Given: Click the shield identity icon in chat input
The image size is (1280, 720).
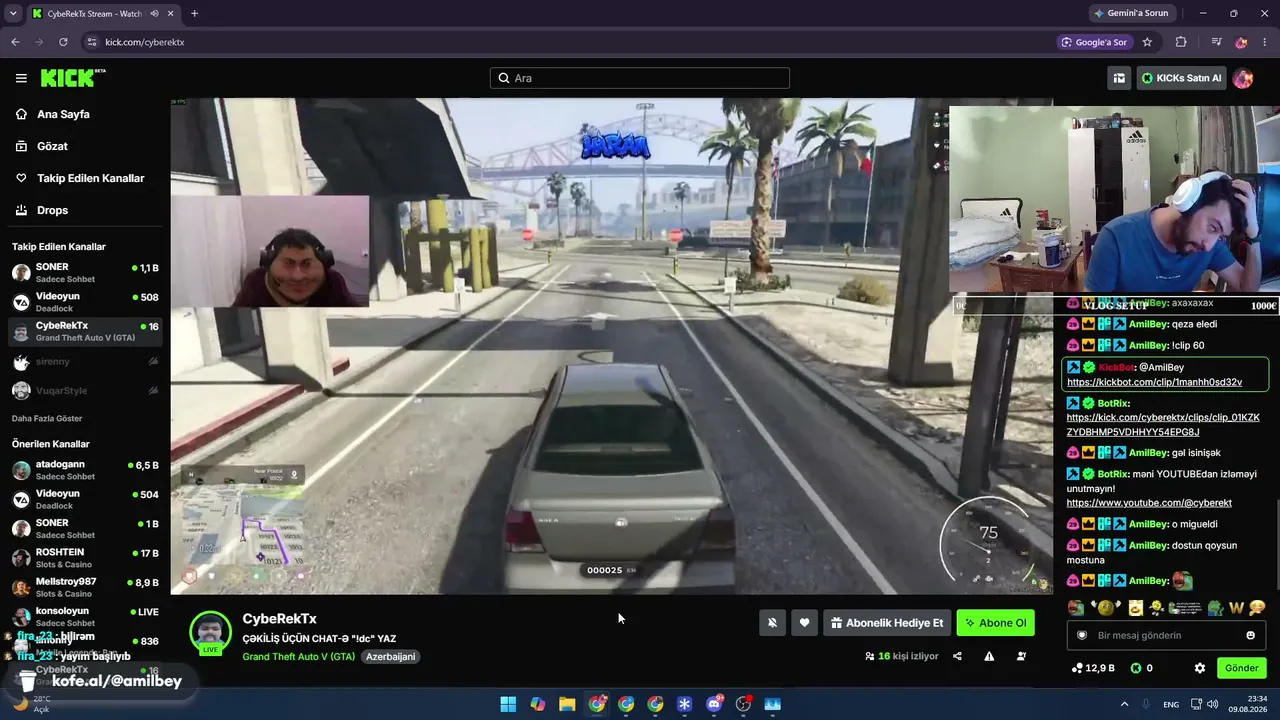Looking at the screenshot, I should [x=1082, y=635].
